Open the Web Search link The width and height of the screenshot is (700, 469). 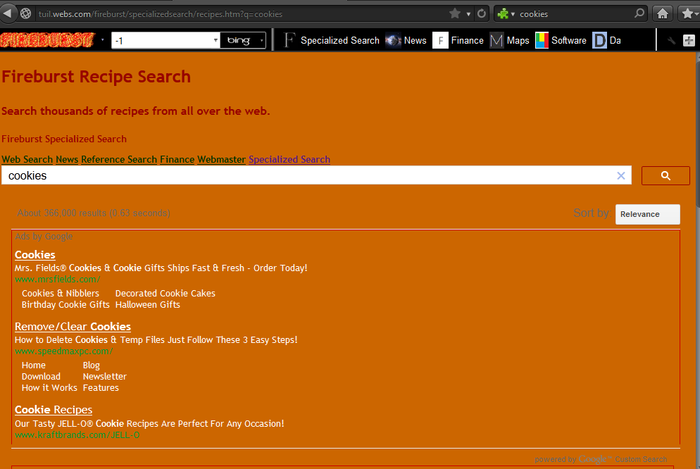27,159
